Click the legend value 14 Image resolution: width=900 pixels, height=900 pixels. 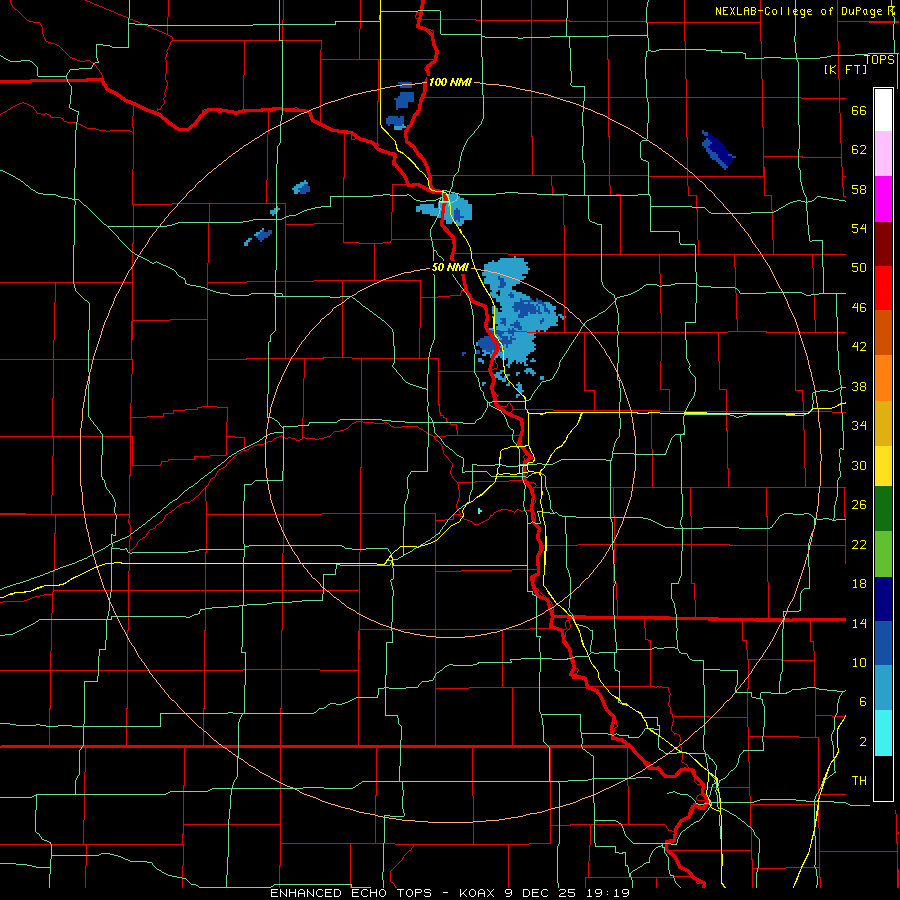point(859,623)
